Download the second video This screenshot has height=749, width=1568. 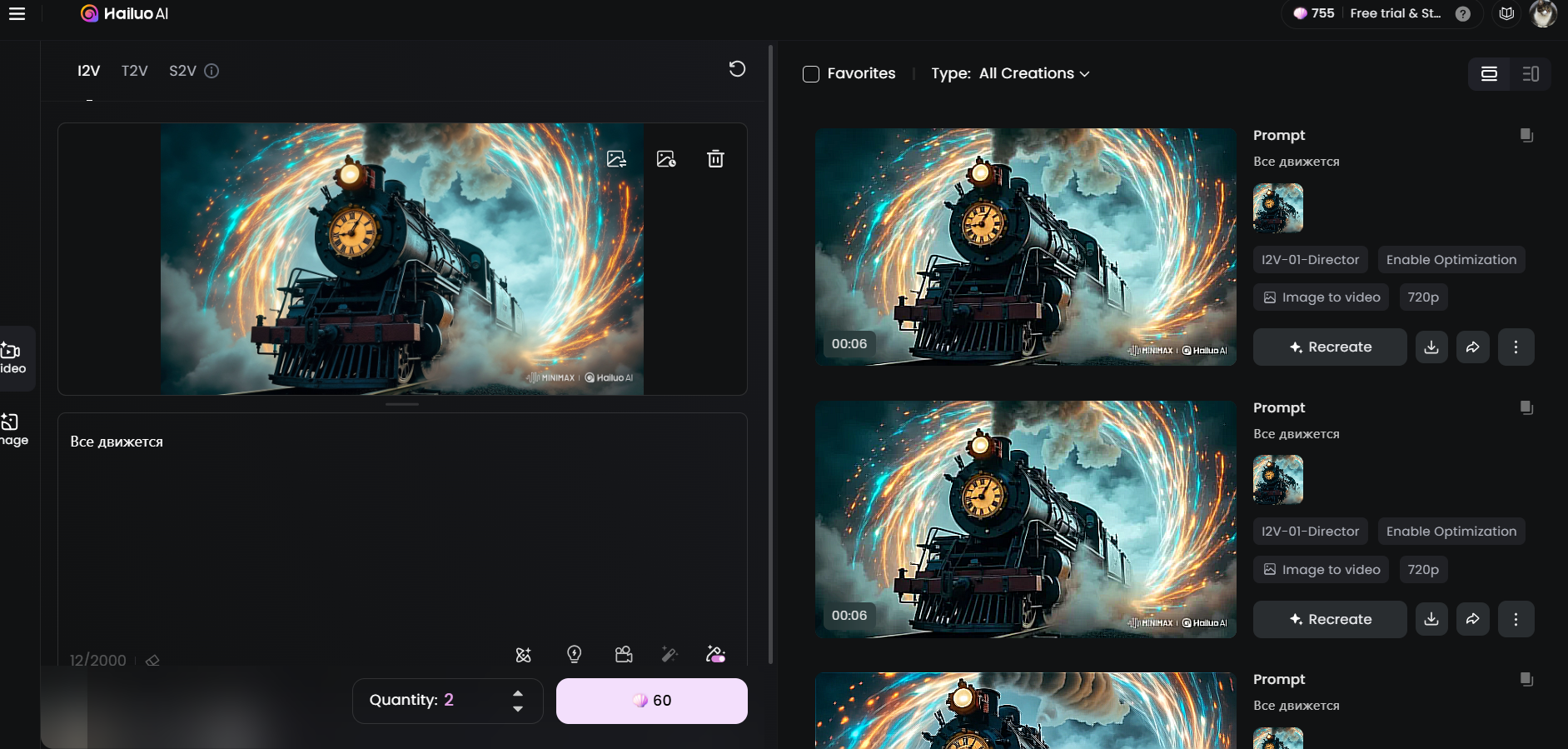pos(1431,619)
